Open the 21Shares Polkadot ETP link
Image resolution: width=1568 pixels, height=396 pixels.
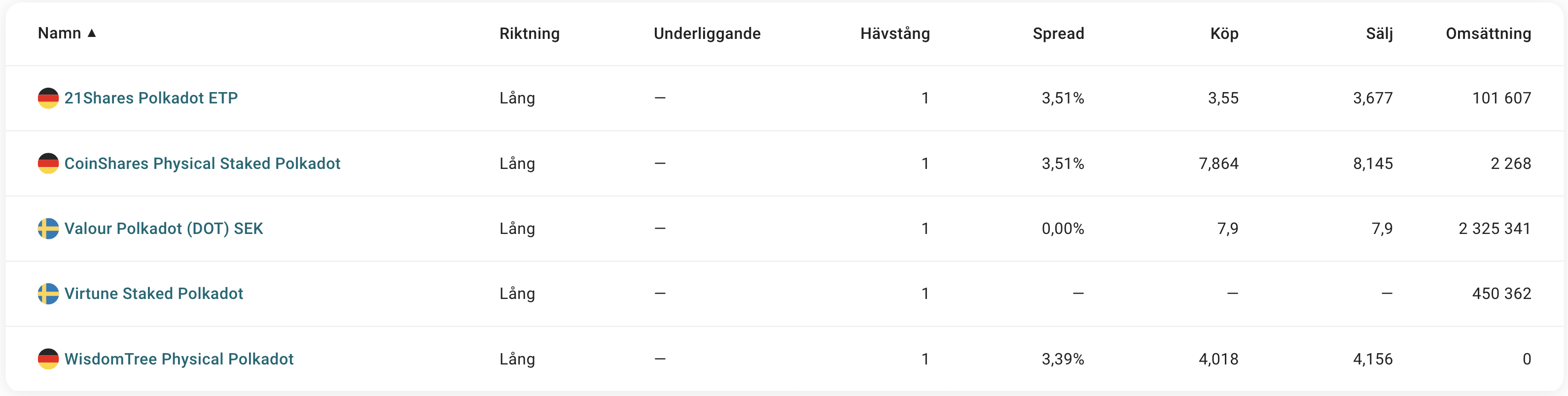click(151, 98)
